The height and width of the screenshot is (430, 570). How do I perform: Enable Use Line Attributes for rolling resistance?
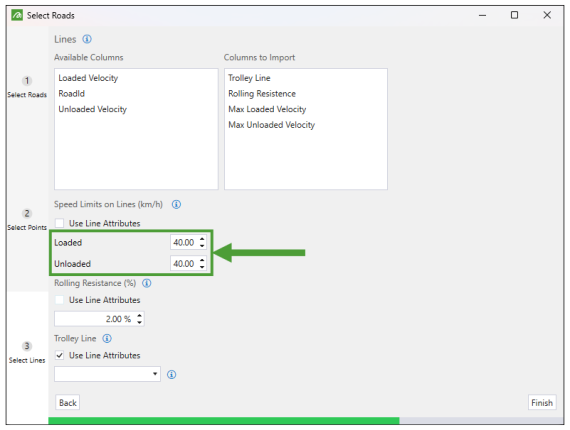pyautogui.click(x=60, y=300)
